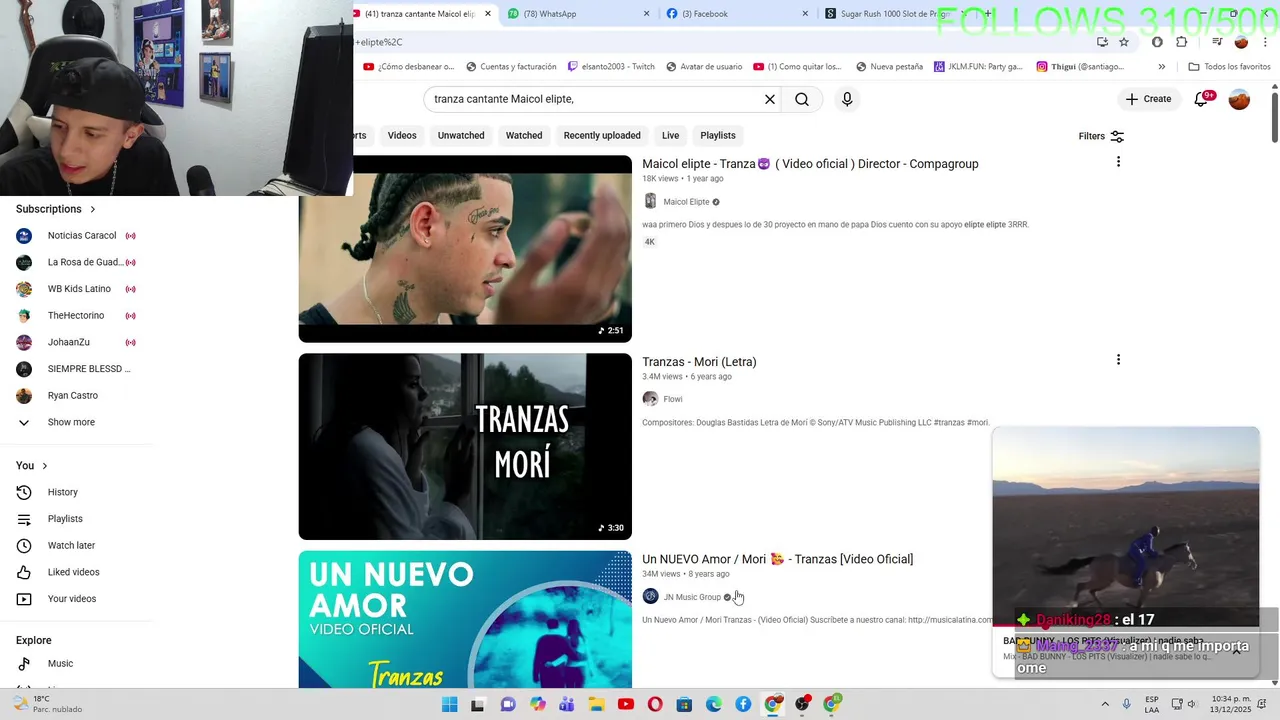Play TRANZAS MORÍ lyric video thumbnail
Screen dimensions: 1280x720
[465, 446]
